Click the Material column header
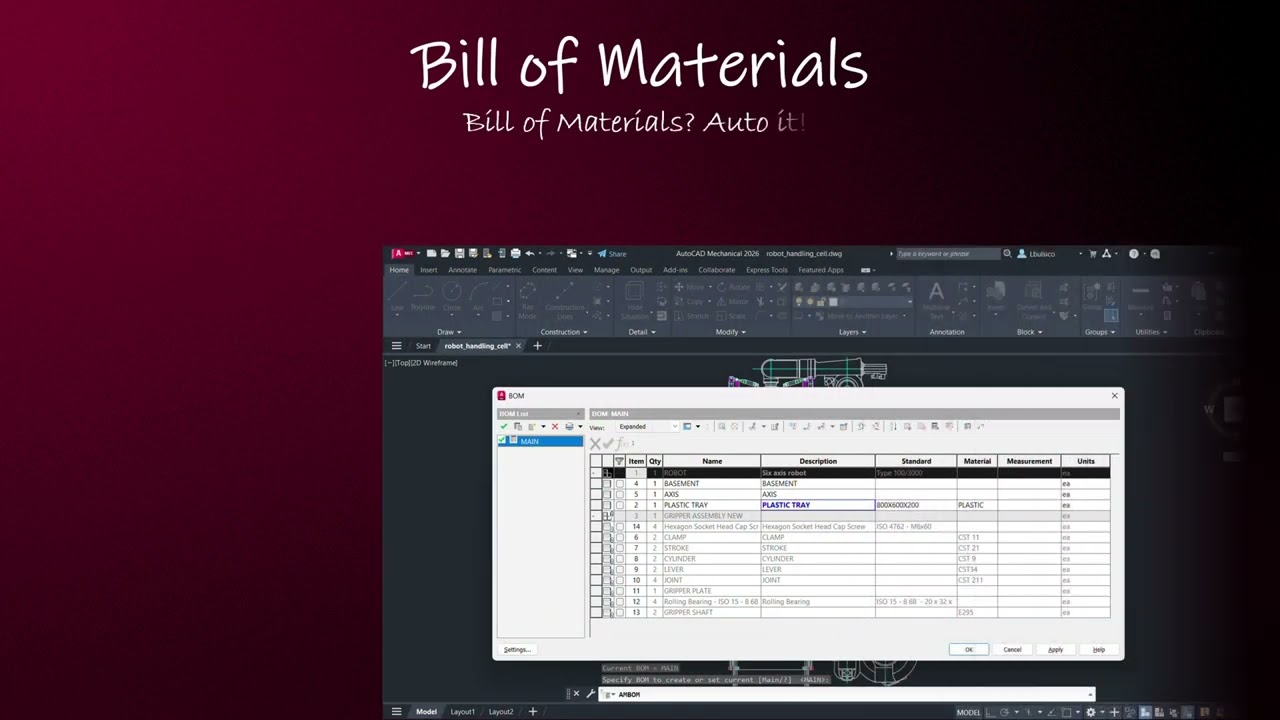The width and height of the screenshot is (1280, 720). [977, 461]
